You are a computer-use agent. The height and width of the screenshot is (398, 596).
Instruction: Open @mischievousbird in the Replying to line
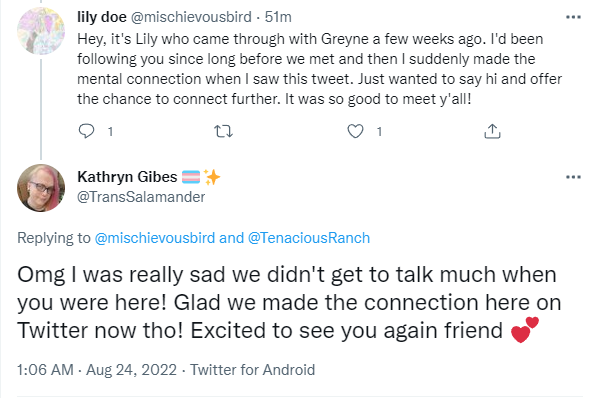tap(155, 238)
